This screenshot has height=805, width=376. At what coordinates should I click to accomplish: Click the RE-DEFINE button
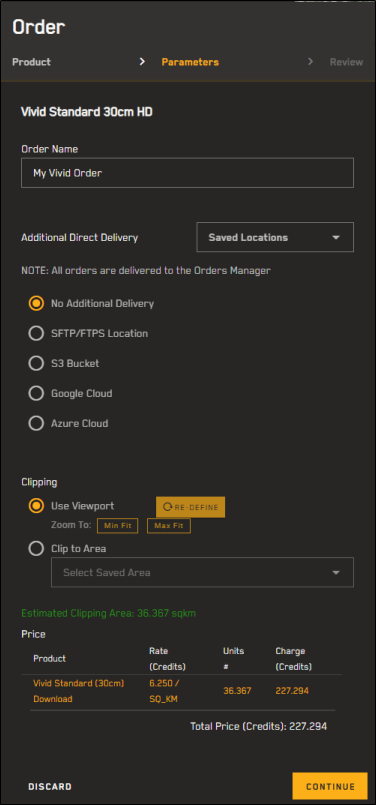pos(191,507)
